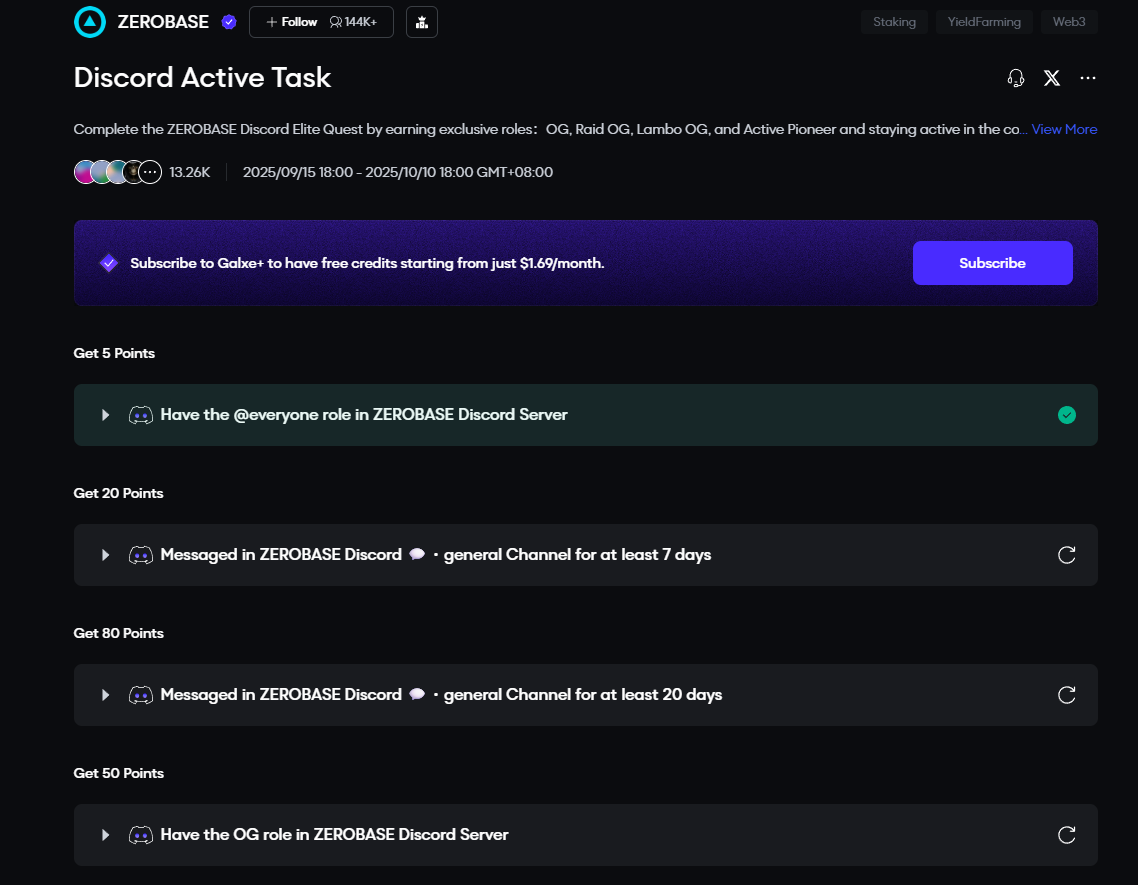The height and width of the screenshot is (885, 1138).
Task: Click the green completed checkmark on @everyone task
Action: 1066,414
